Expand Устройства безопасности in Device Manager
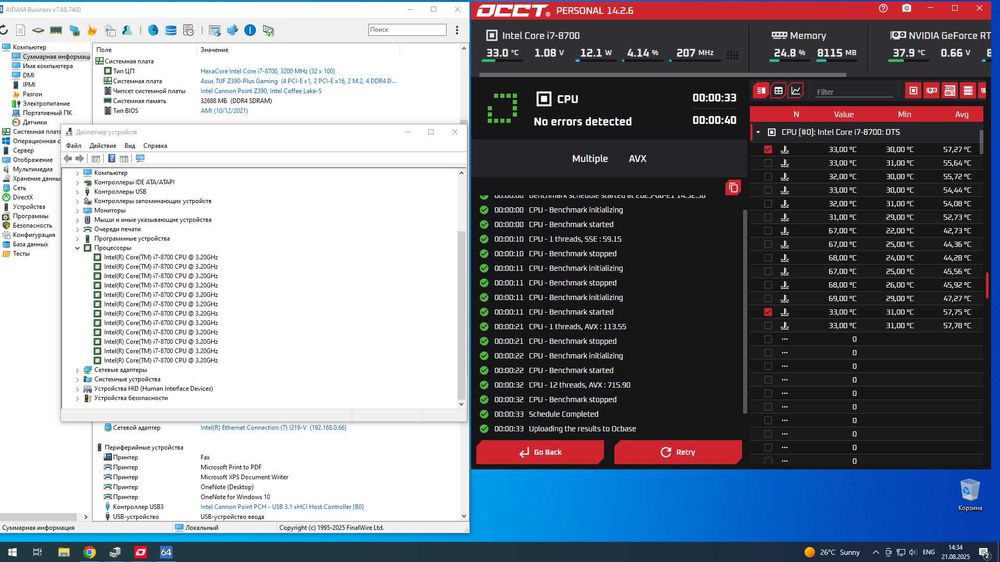 tap(78, 398)
